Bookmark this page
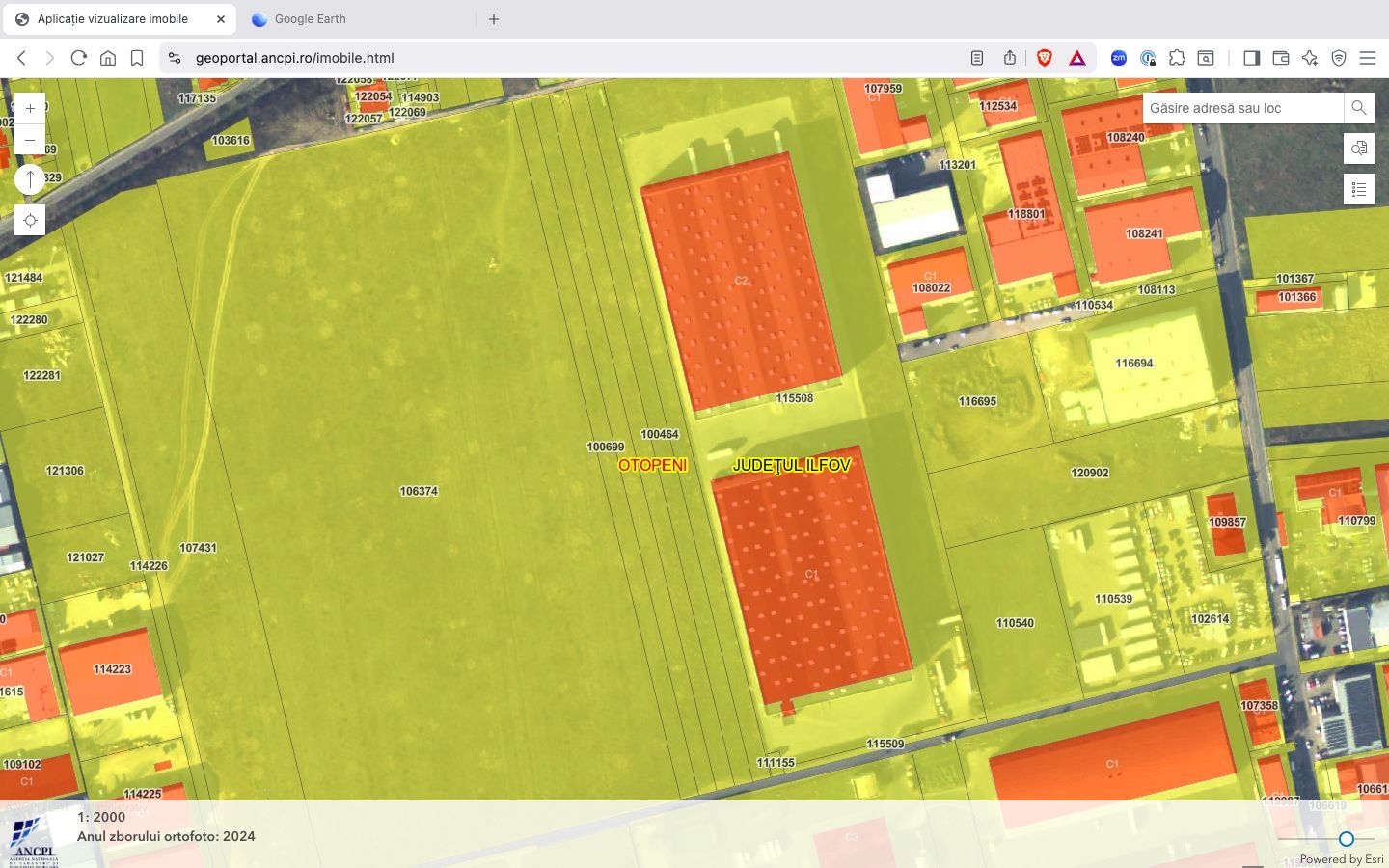Viewport: 1389px width, 868px height. pos(137,58)
